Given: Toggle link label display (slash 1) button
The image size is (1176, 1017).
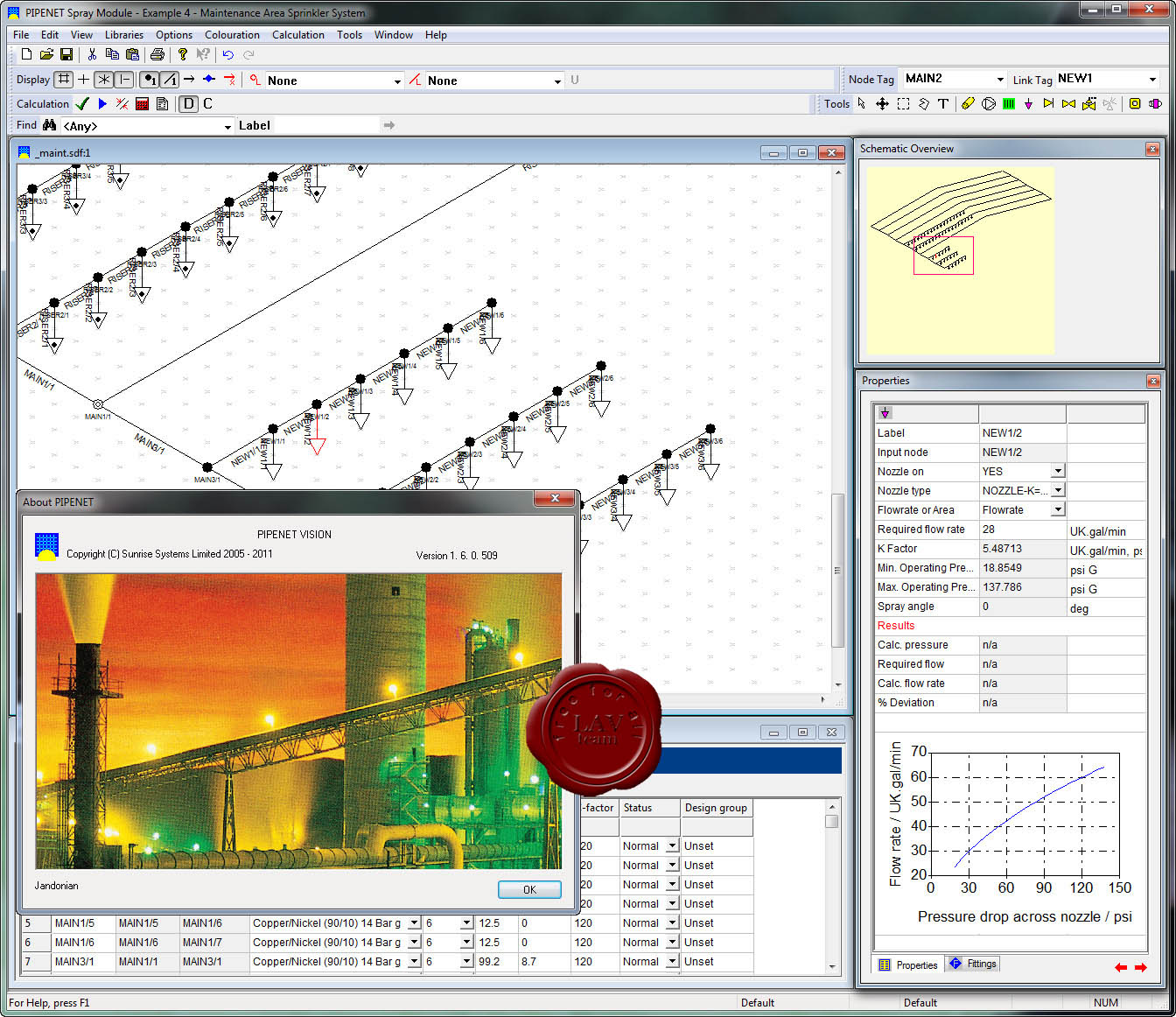Looking at the screenshot, I should 170,80.
